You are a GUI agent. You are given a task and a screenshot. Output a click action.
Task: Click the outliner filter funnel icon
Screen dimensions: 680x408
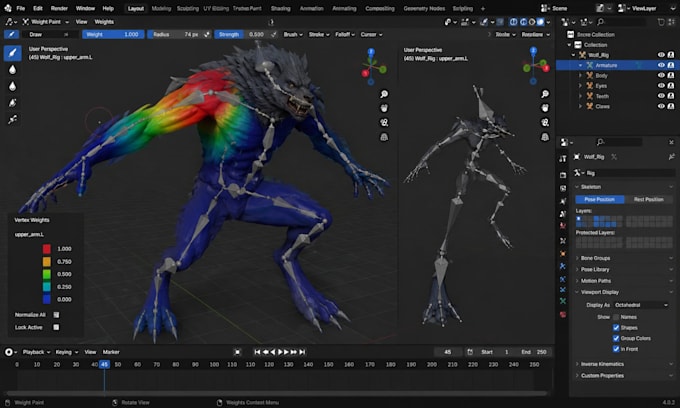[x=661, y=22]
